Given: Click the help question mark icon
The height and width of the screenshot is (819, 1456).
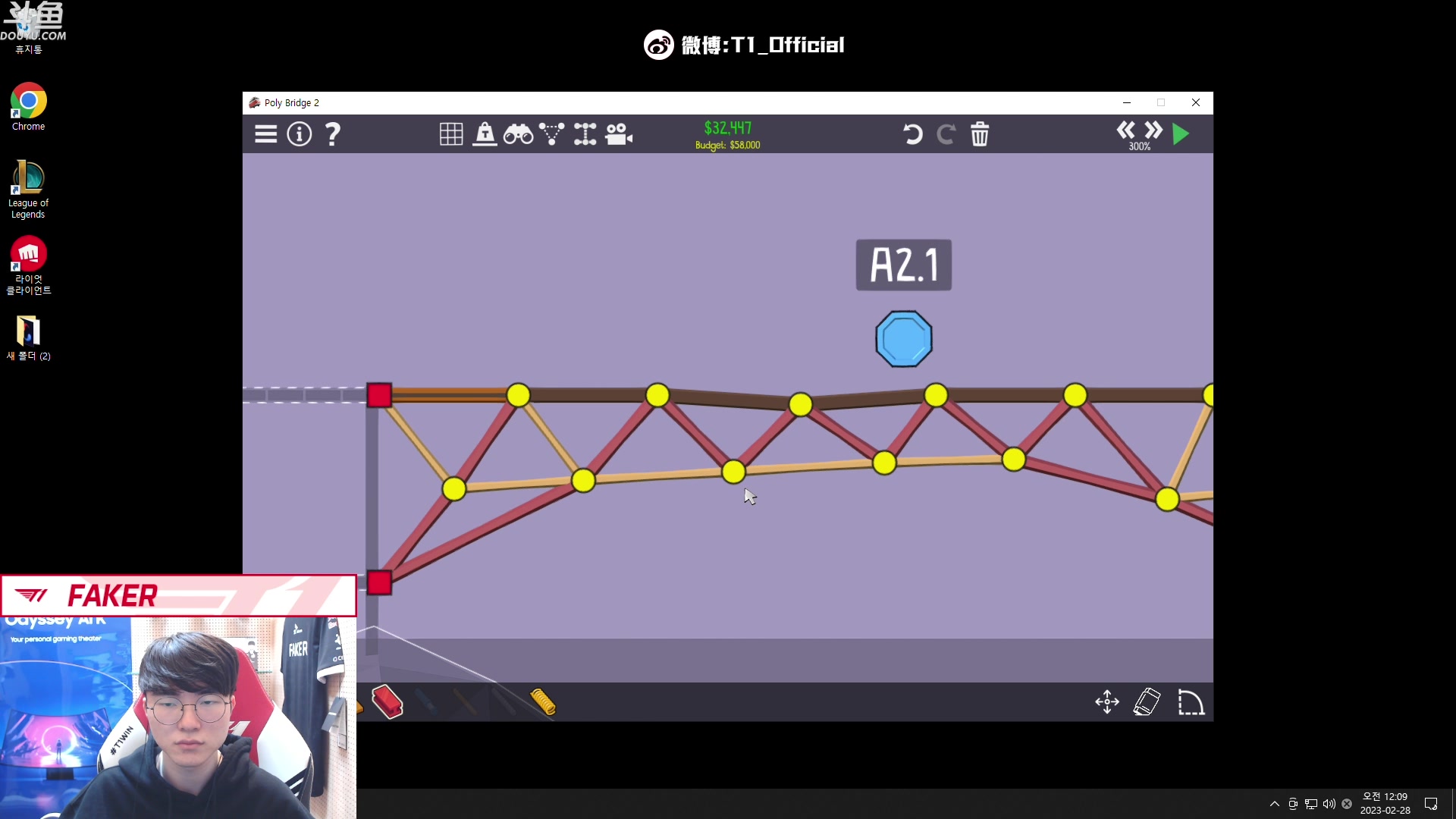Looking at the screenshot, I should point(332,134).
